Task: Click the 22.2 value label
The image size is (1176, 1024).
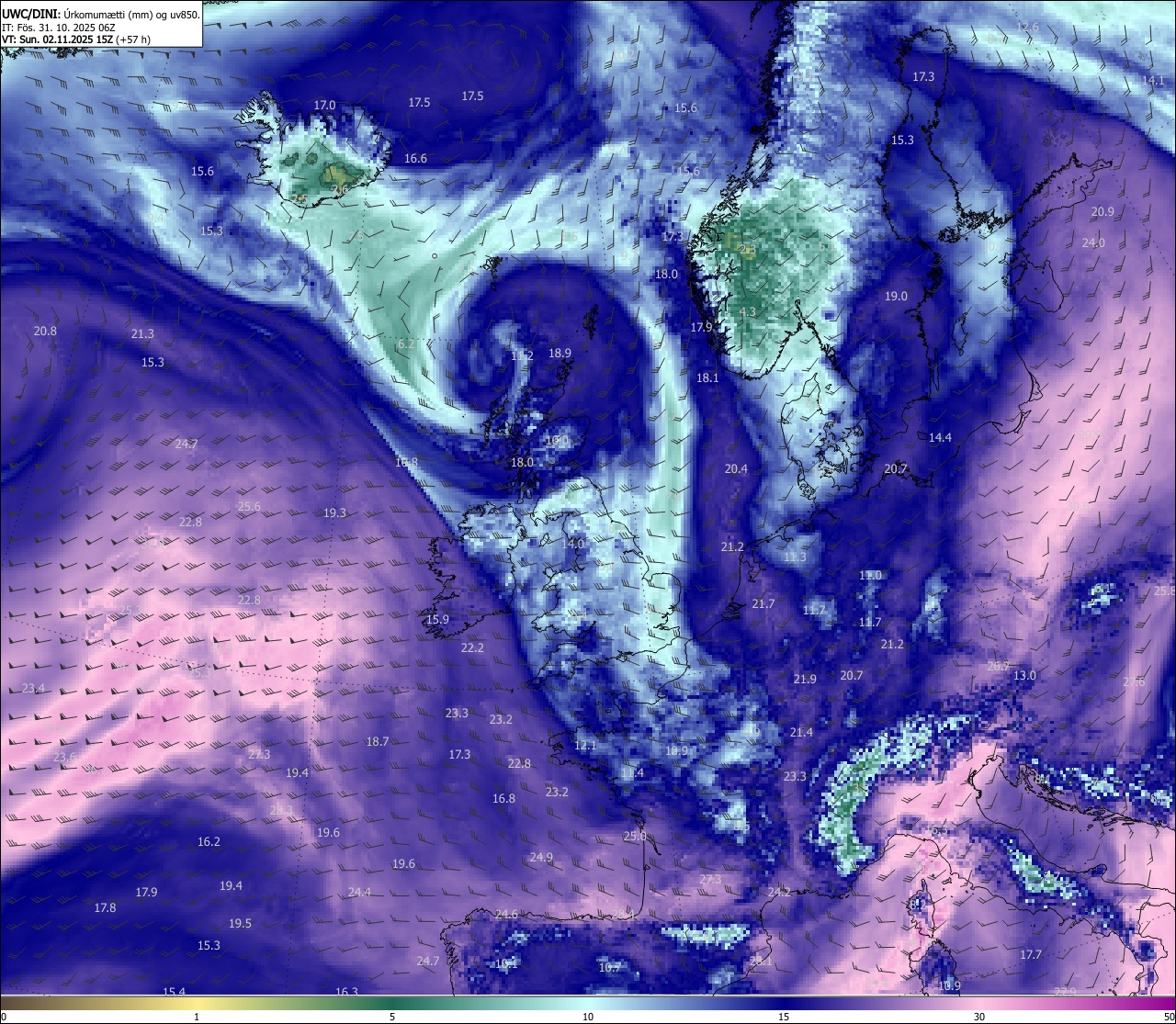Action: (x=472, y=648)
